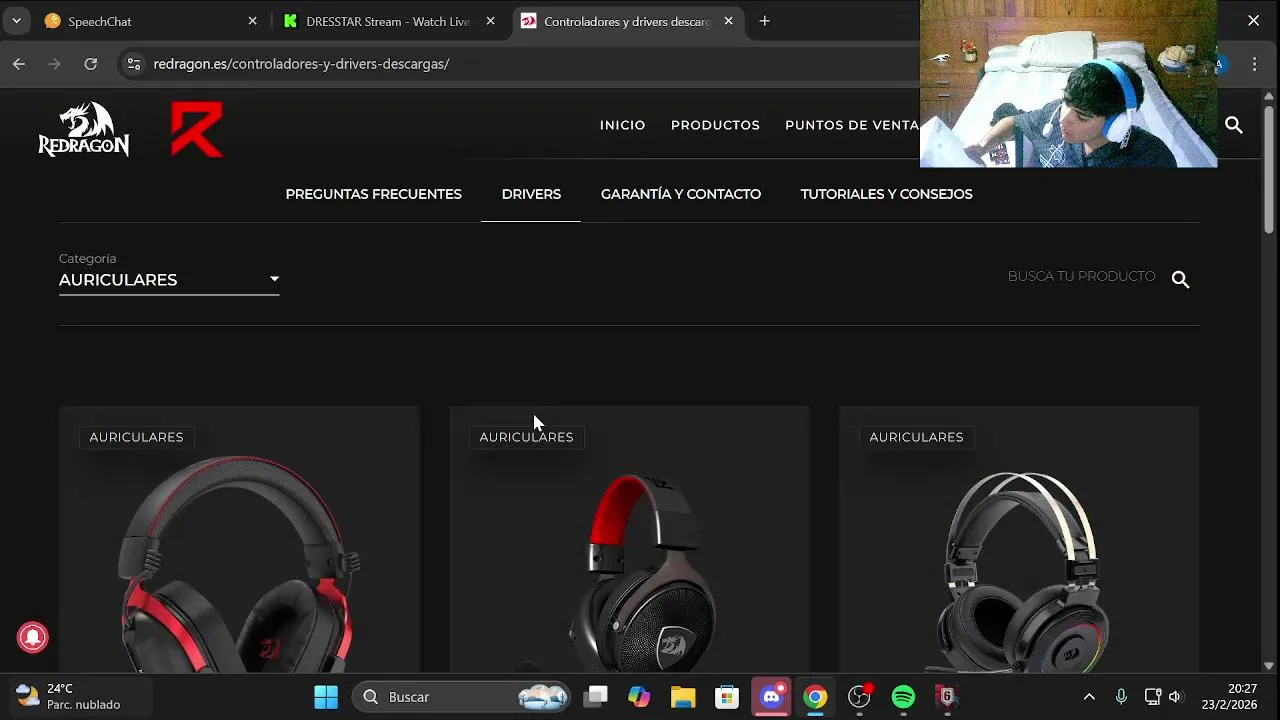The height and width of the screenshot is (720, 1280).
Task: Reload the page
Action: tap(91, 64)
